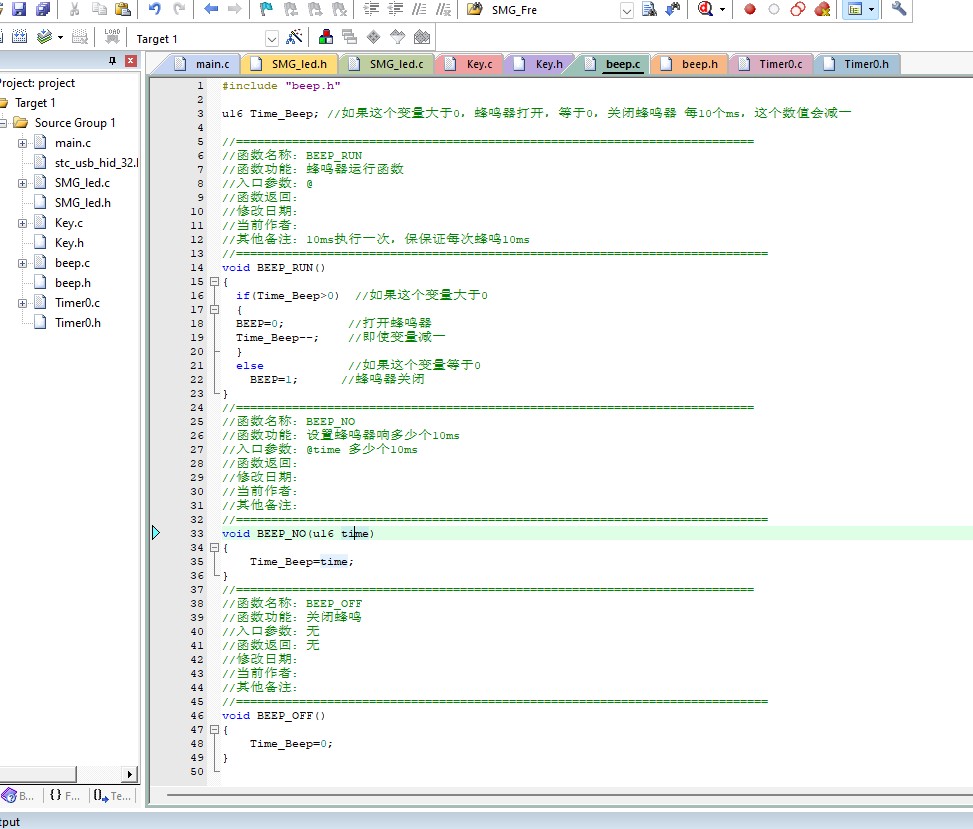Click the Undo arrow in toolbar
Image resolution: width=973 pixels, height=829 pixels.
[155, 9]
